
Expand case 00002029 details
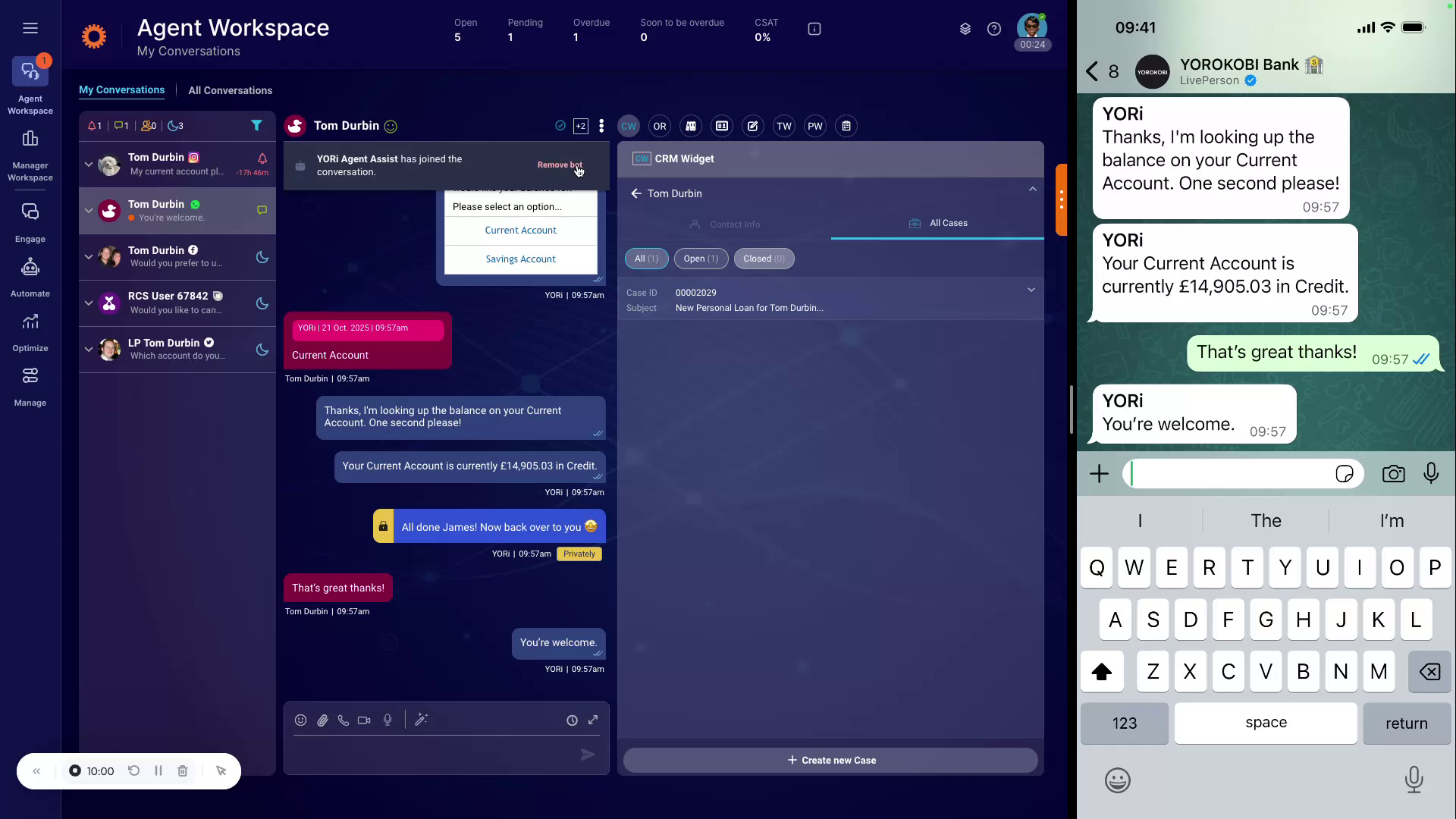[1031, 290]
